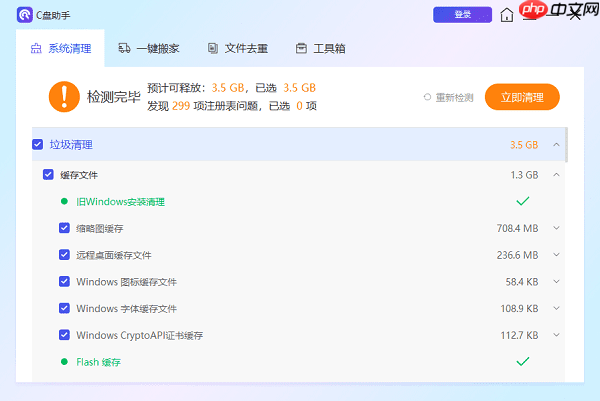Click 3.5 GB total in 垃圾清理 header
The height and width of the screenshot is (401, 600).
point(524,145)
